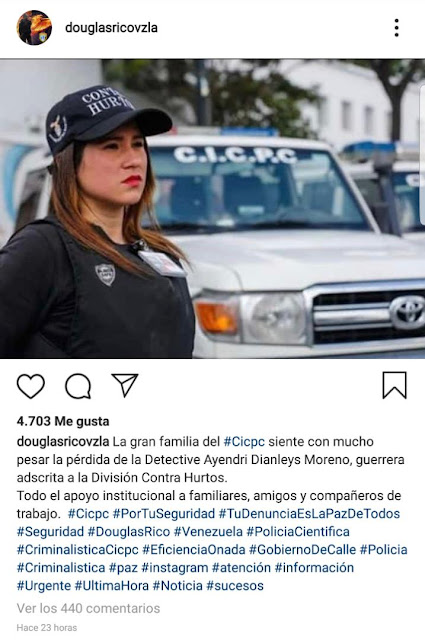Open douglasricovzla username in caption

tap(63, 442)
